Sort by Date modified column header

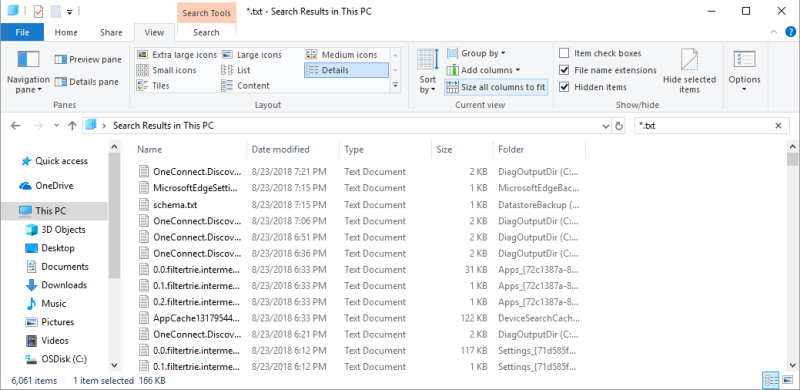[293, 150]
